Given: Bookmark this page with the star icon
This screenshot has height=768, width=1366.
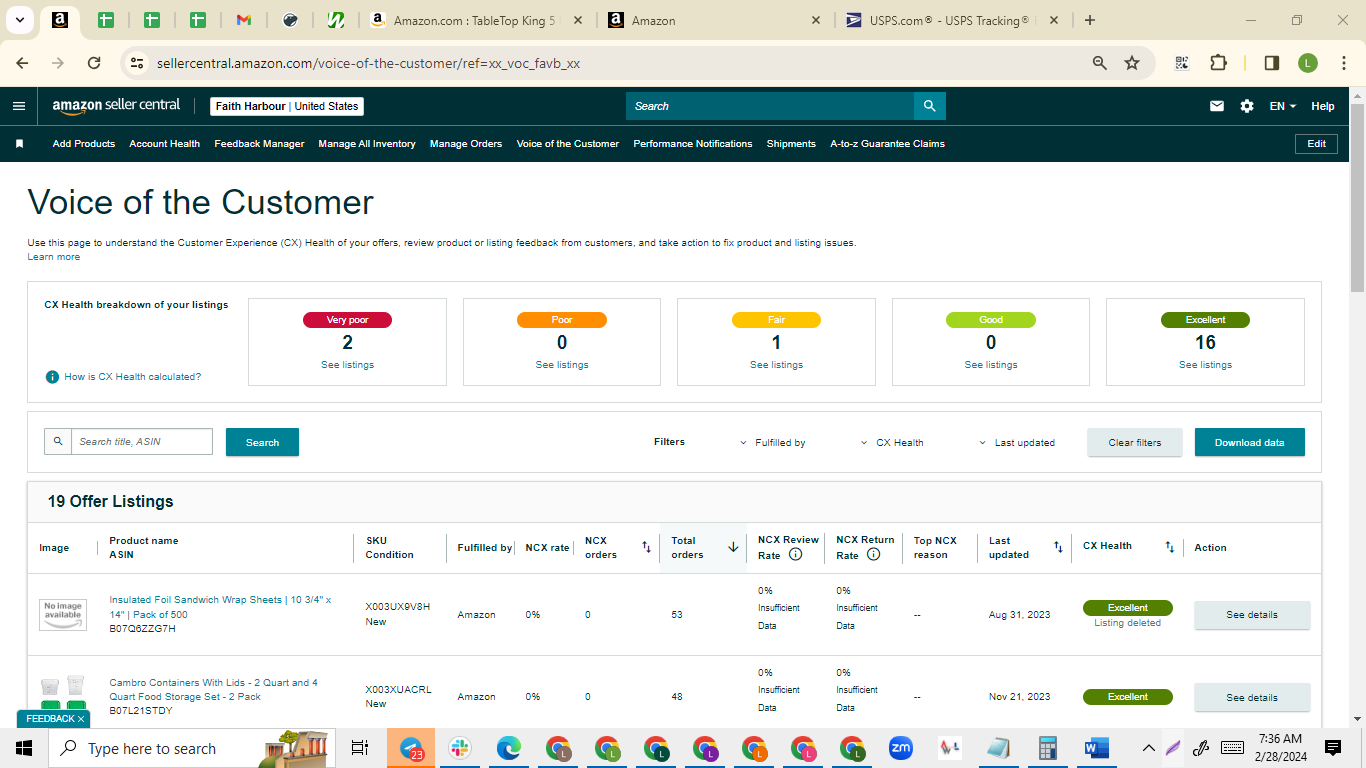Looking at the screenshot, I should click(1132, 63).
